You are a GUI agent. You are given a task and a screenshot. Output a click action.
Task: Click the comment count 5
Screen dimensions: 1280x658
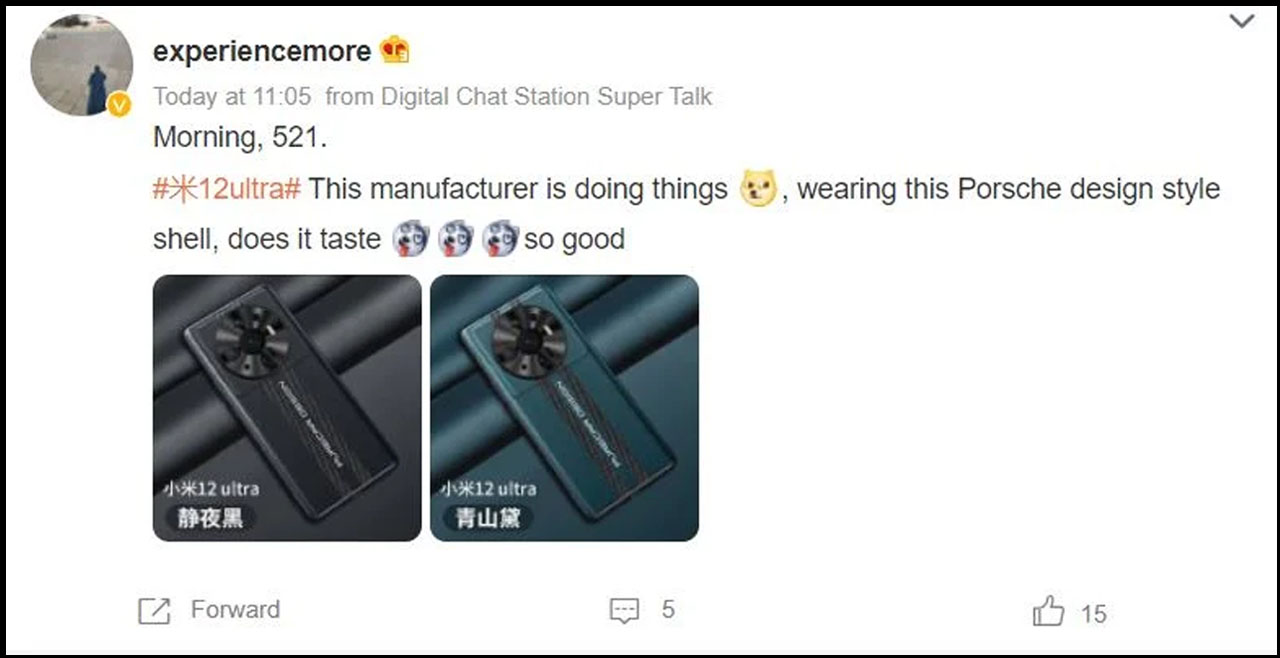pos(668,610)
